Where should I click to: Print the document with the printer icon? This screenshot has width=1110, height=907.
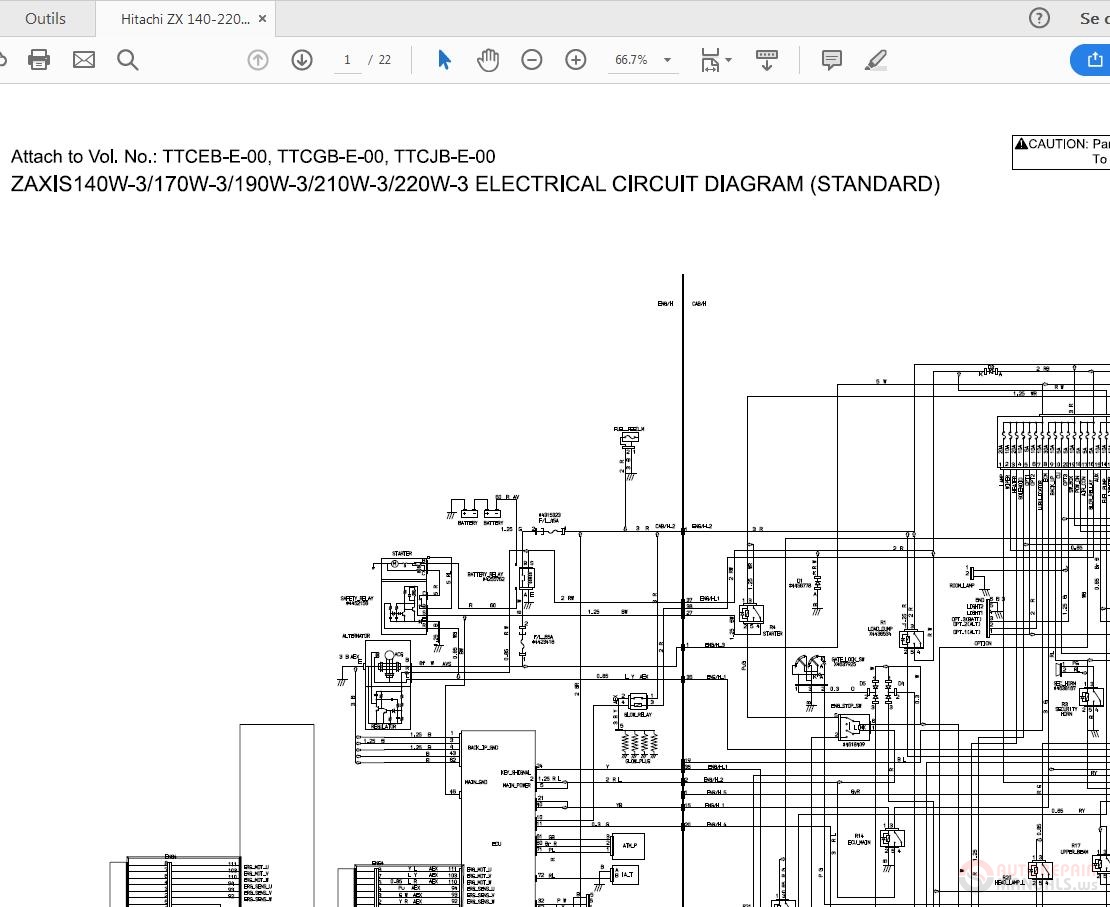(39, 59)
